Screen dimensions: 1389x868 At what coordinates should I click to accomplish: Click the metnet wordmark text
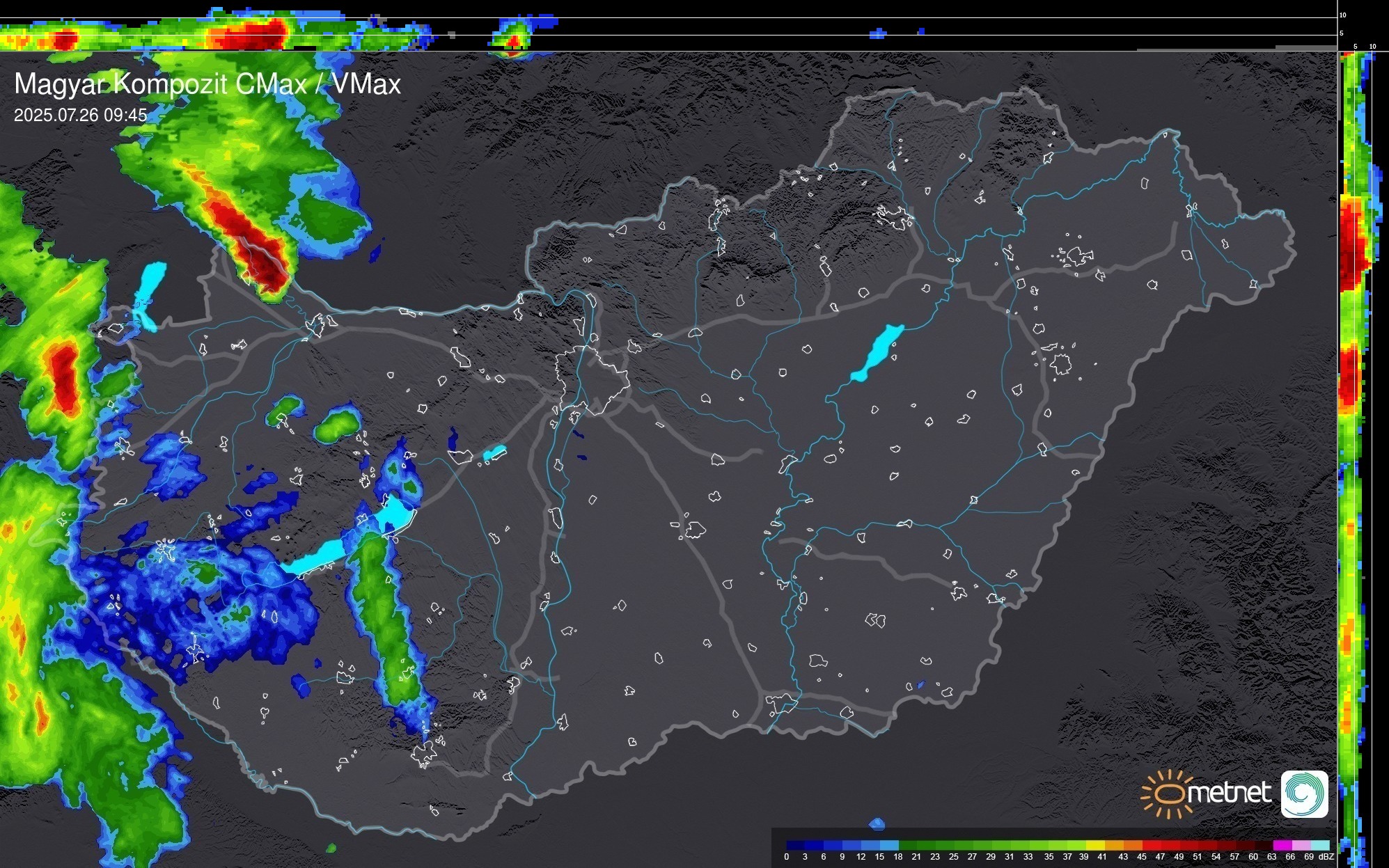(x=1229, y=793)
